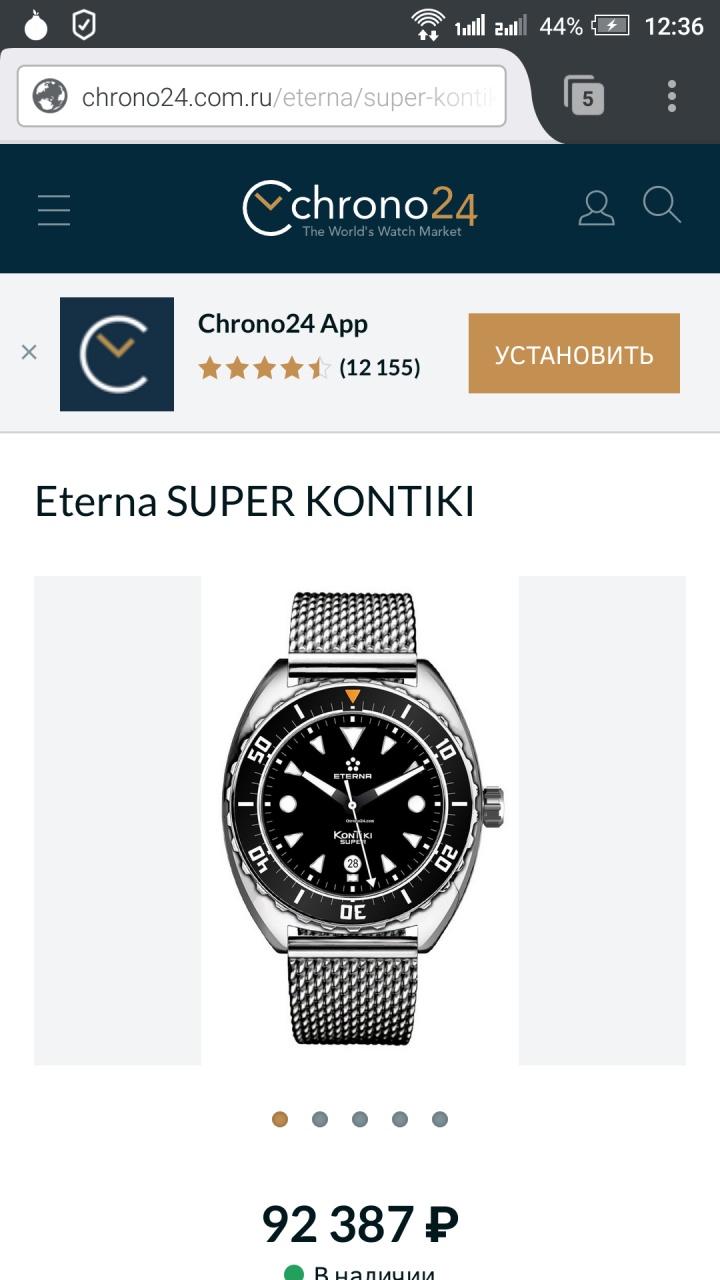The image size is (720, 1280).
Task: Open the browser three-dot overflow menu
Action: pos(672,96)
